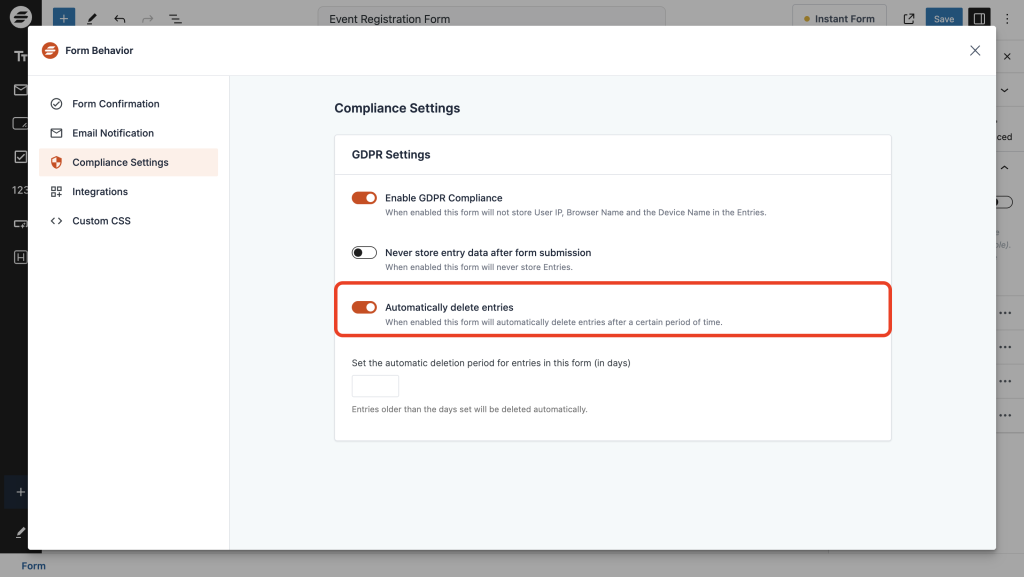Open the block inserter with the plus icon

(63, 17)
